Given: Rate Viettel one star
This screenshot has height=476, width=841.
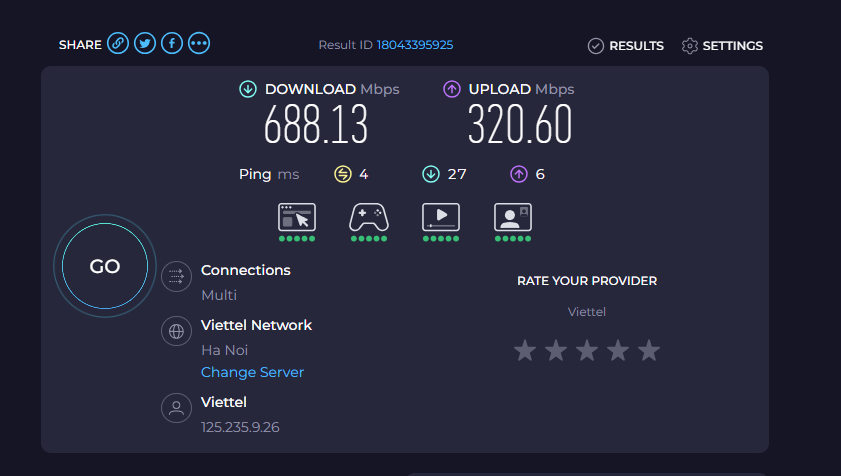Looking at the screenshot, I should [525, 350].
